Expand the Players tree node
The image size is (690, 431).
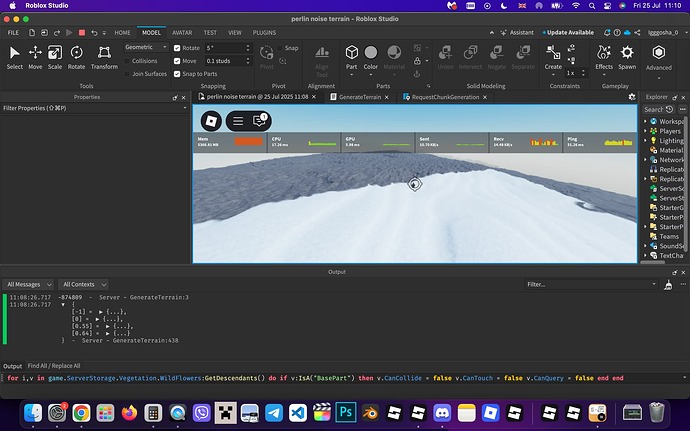[x=645, y=131]
